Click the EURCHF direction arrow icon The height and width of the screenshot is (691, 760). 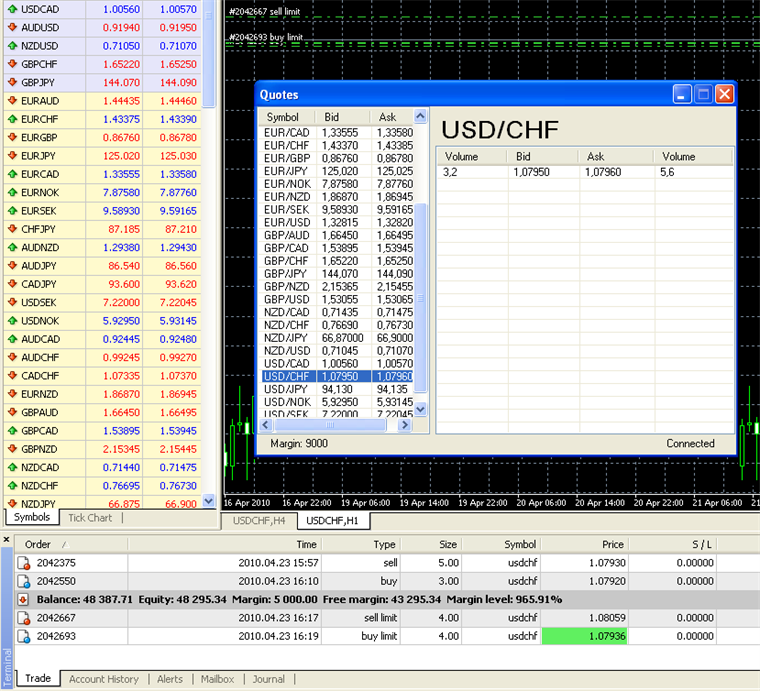[13, 119]
